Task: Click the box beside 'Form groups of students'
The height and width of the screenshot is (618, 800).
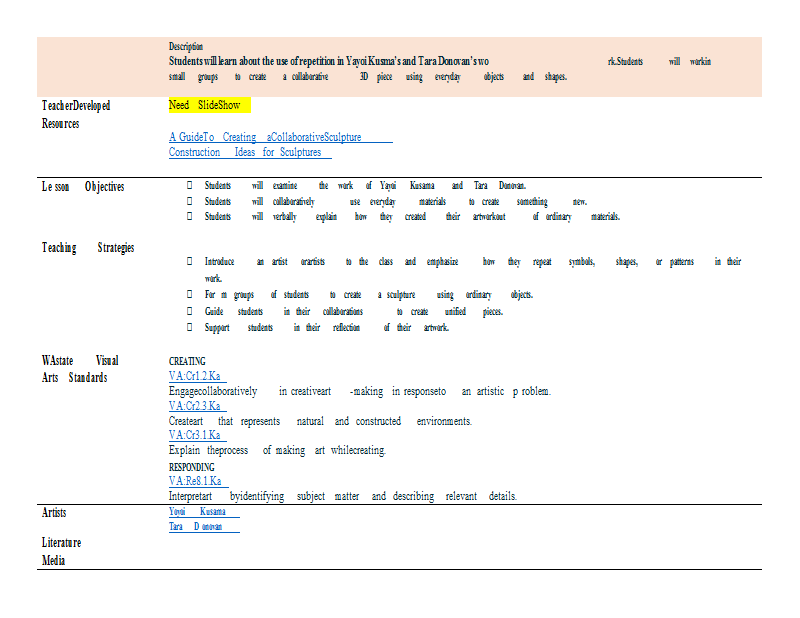Action: coord(190,294)
